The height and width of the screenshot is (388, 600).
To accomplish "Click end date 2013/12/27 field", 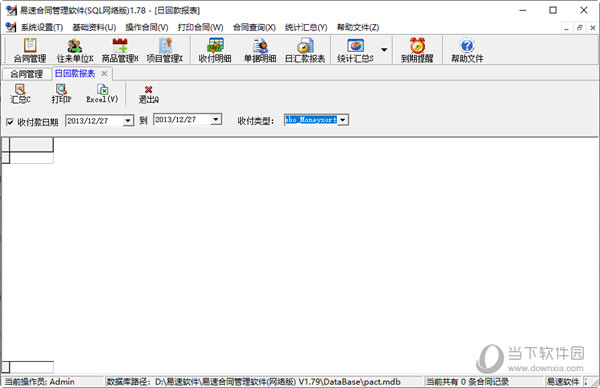I will click(x=183, y=120).
